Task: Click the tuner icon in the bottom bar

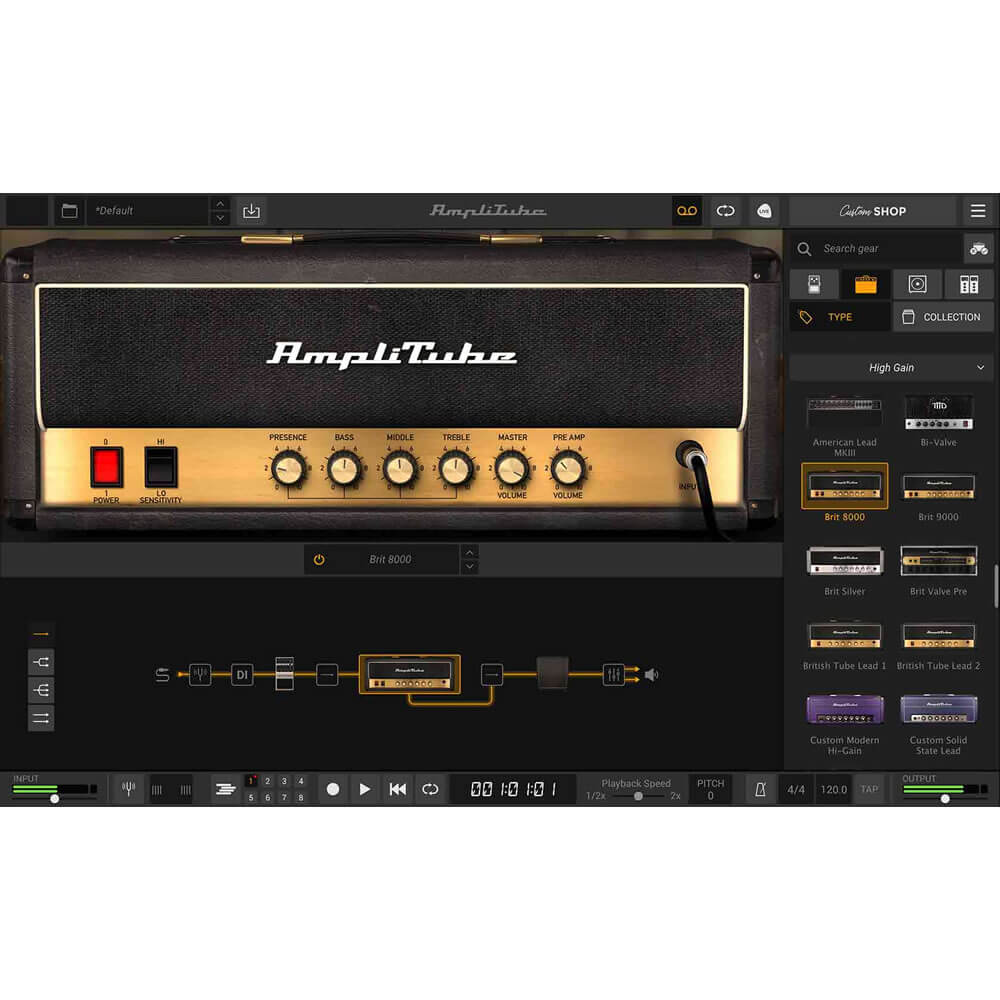Action: coord(128,789)
